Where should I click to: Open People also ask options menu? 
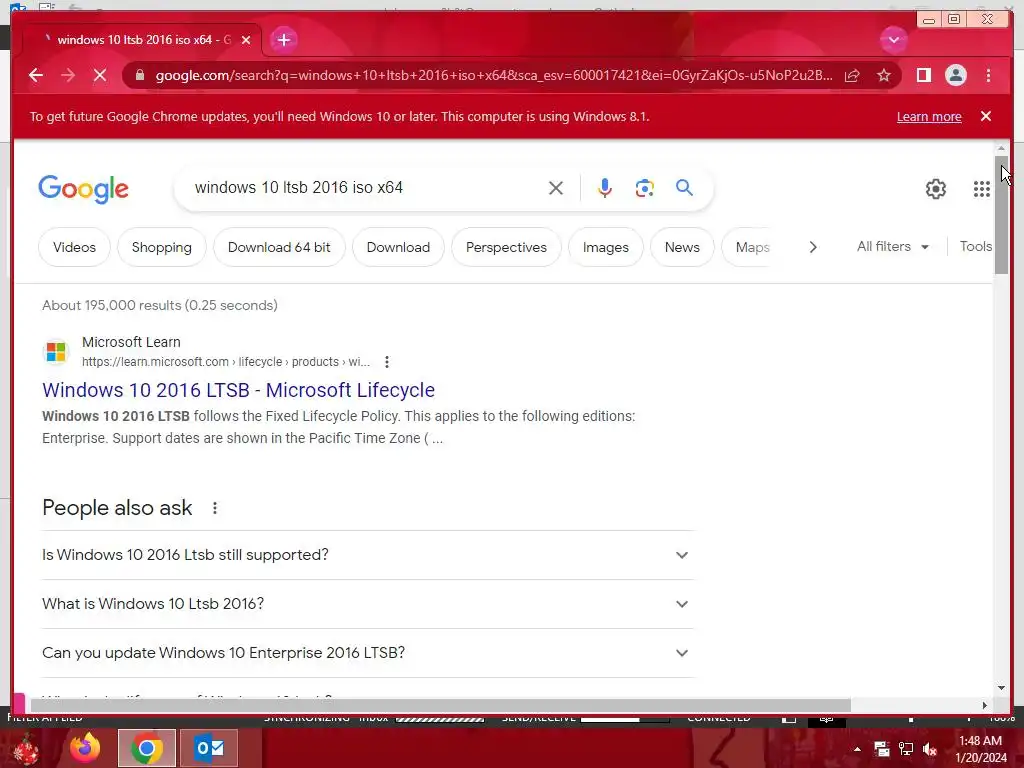215,507
